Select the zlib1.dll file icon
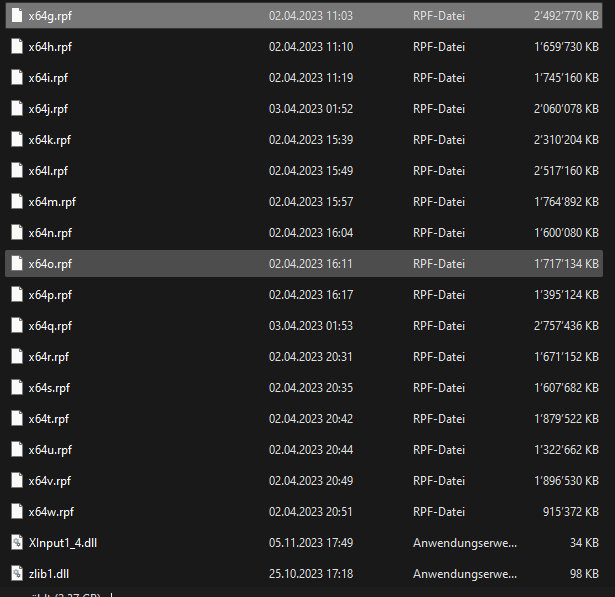Viewport: 615px width, 597px height. point(16,574)
